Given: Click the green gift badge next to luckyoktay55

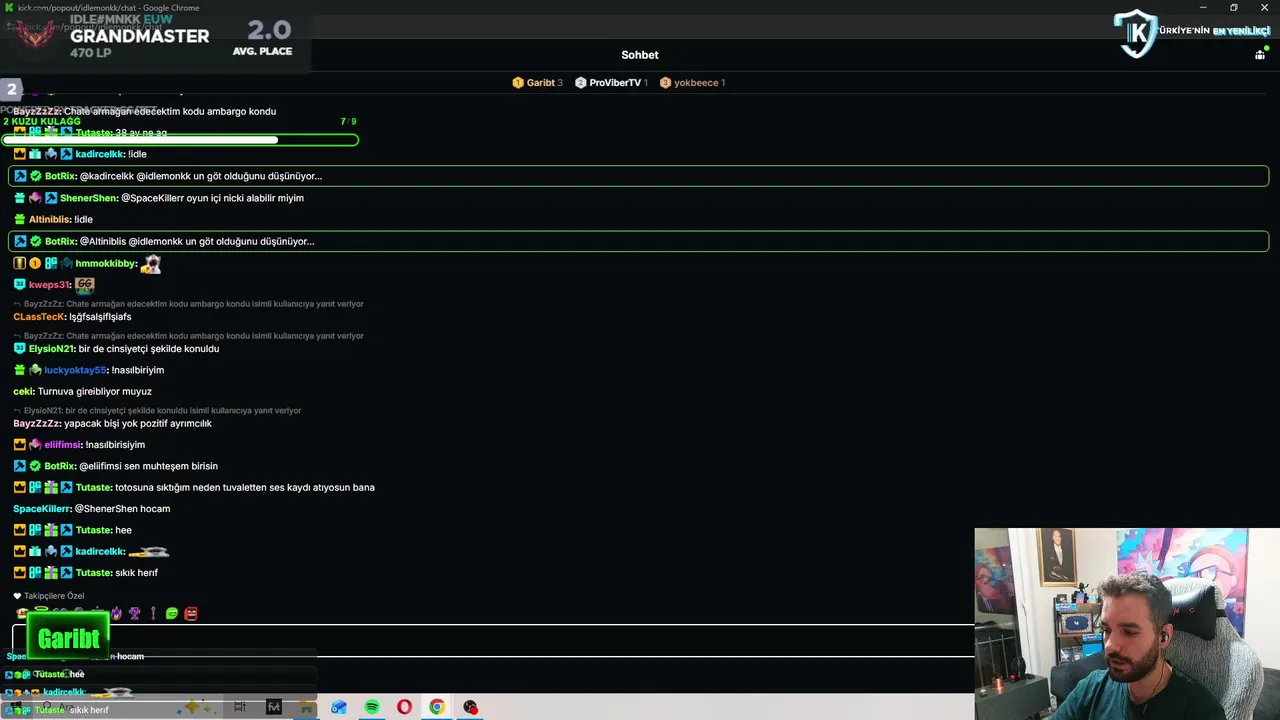Looking at the screenshot, I should tap(19, 370).
